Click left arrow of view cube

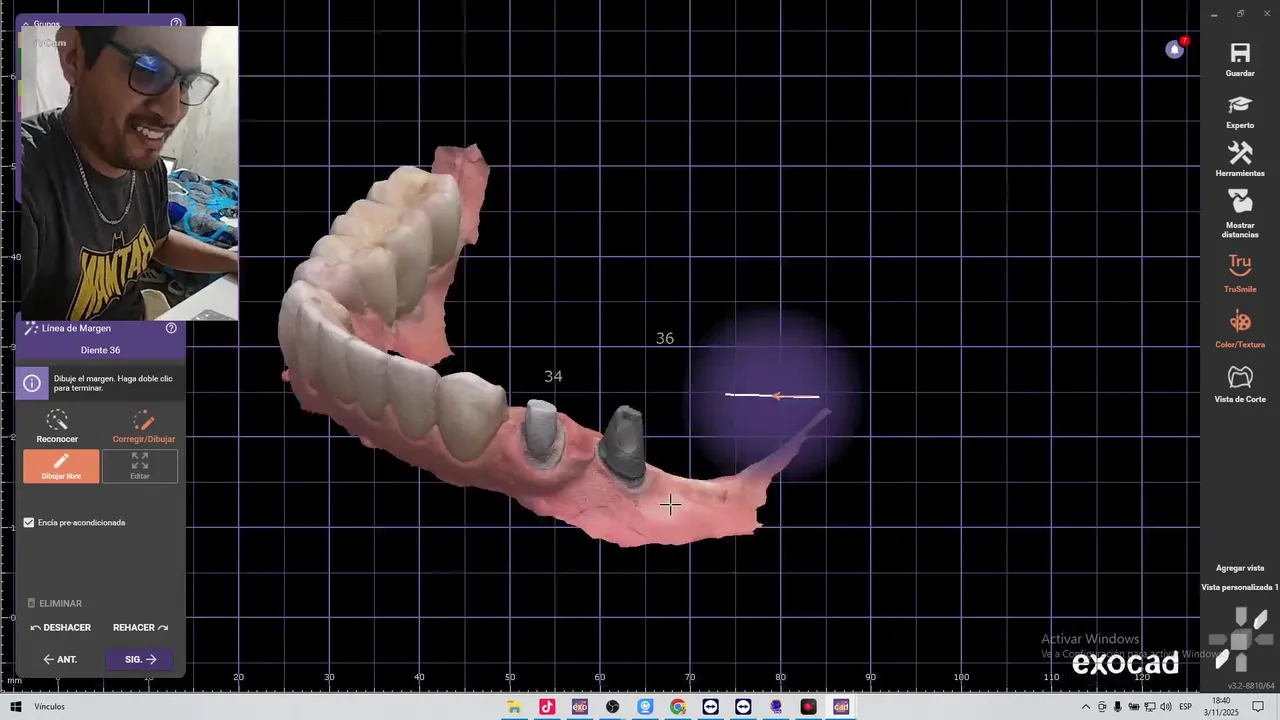tap(1218, 639)
